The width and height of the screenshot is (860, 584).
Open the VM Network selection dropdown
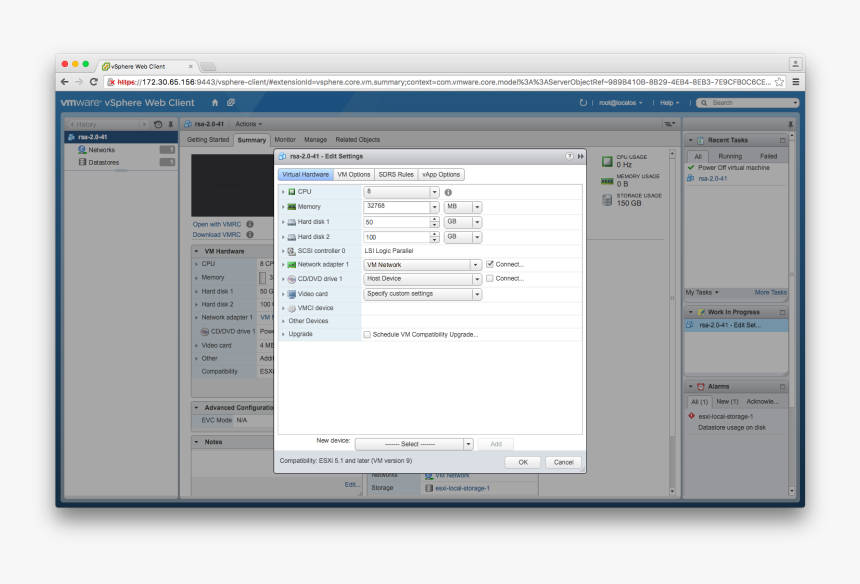pos(476,265)
